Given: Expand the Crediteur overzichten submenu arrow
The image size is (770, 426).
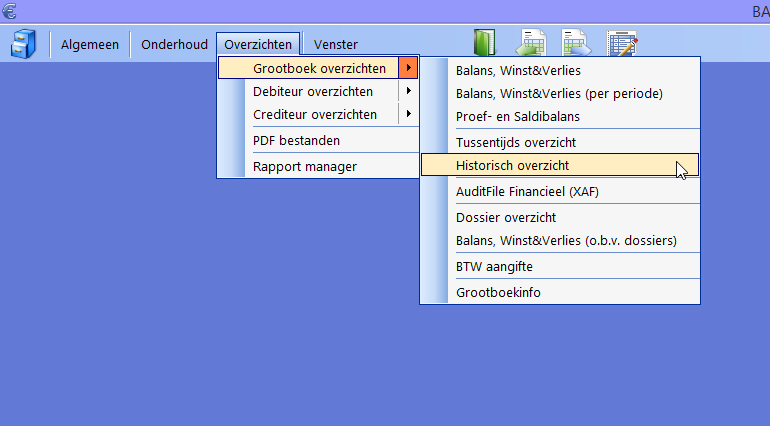Looking at the screenshot, I should [408, 114].
